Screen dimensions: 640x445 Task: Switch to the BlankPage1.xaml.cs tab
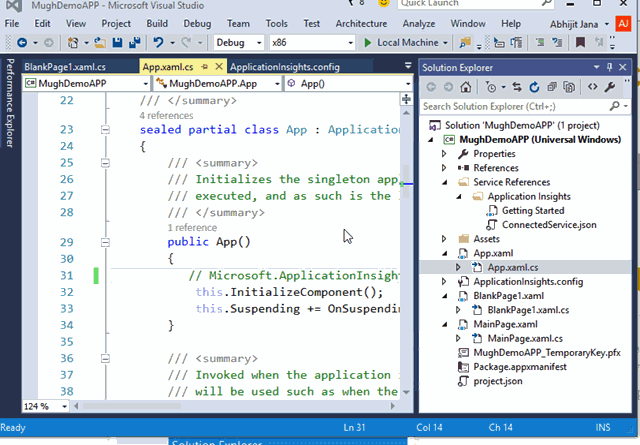click(64, 67)
